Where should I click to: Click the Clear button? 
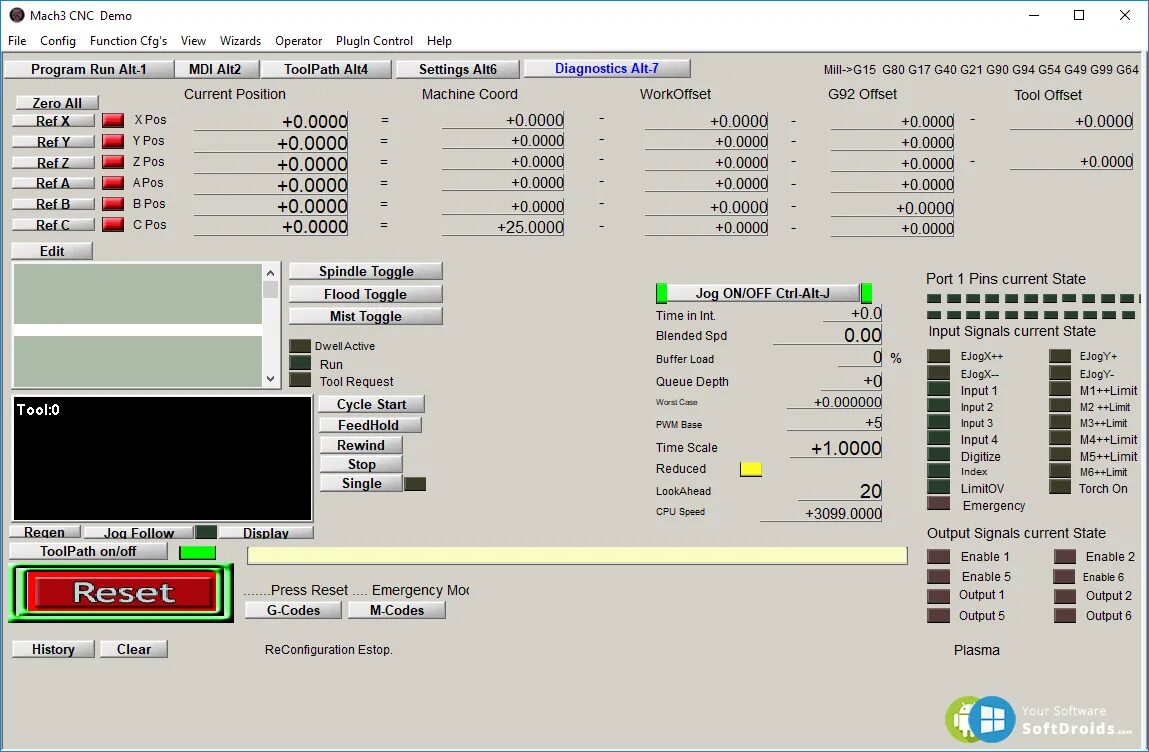tap(133, 649)
